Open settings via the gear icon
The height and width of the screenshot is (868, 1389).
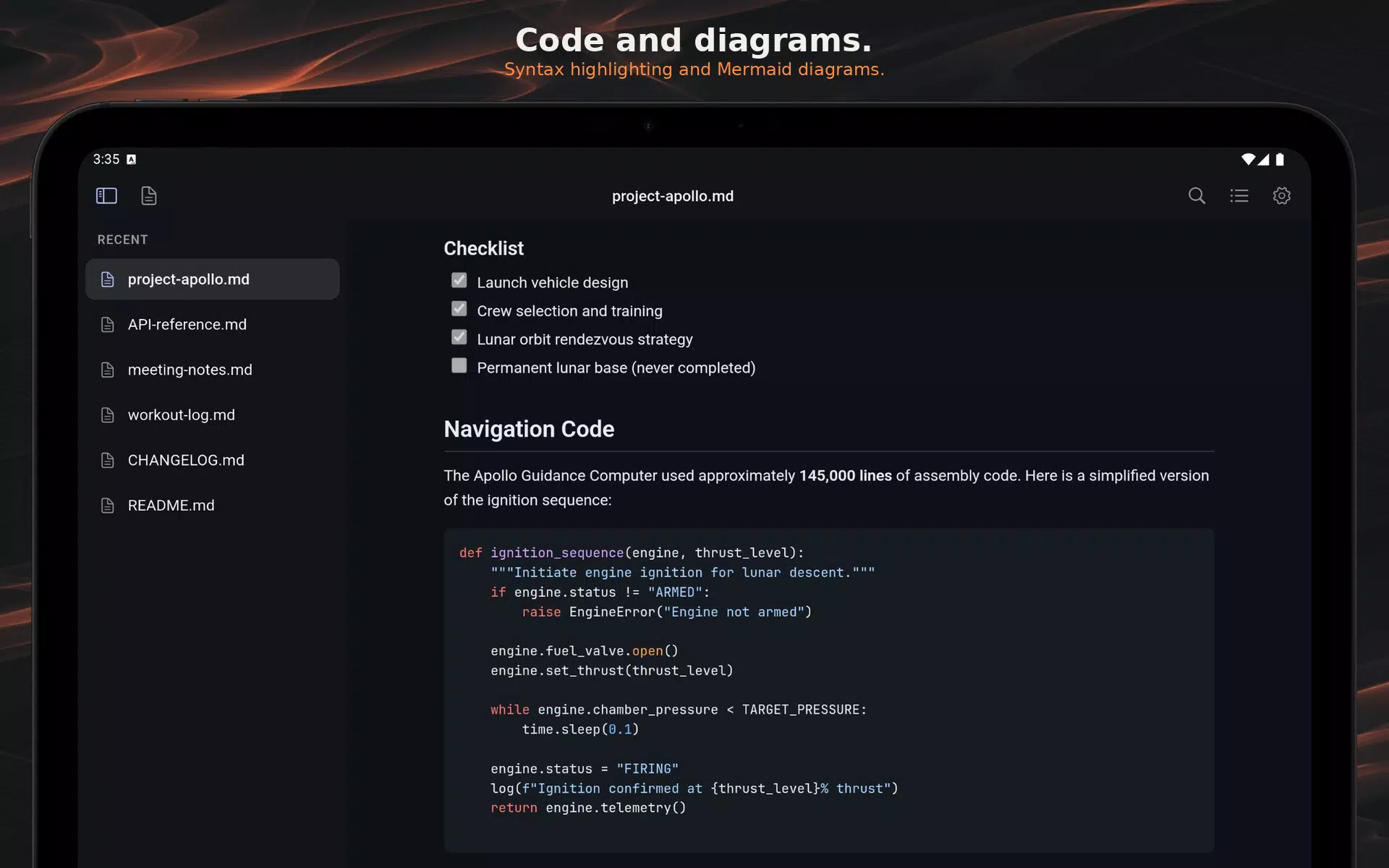coord(1282,196)
